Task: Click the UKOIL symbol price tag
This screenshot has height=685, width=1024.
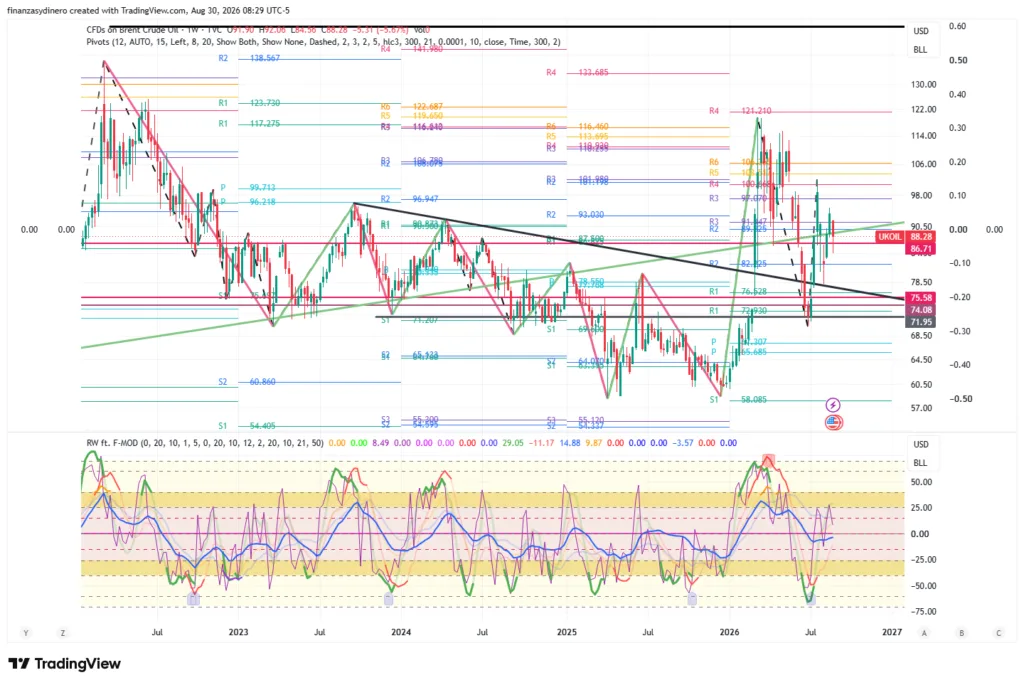Action: click(x=889, y=236)
